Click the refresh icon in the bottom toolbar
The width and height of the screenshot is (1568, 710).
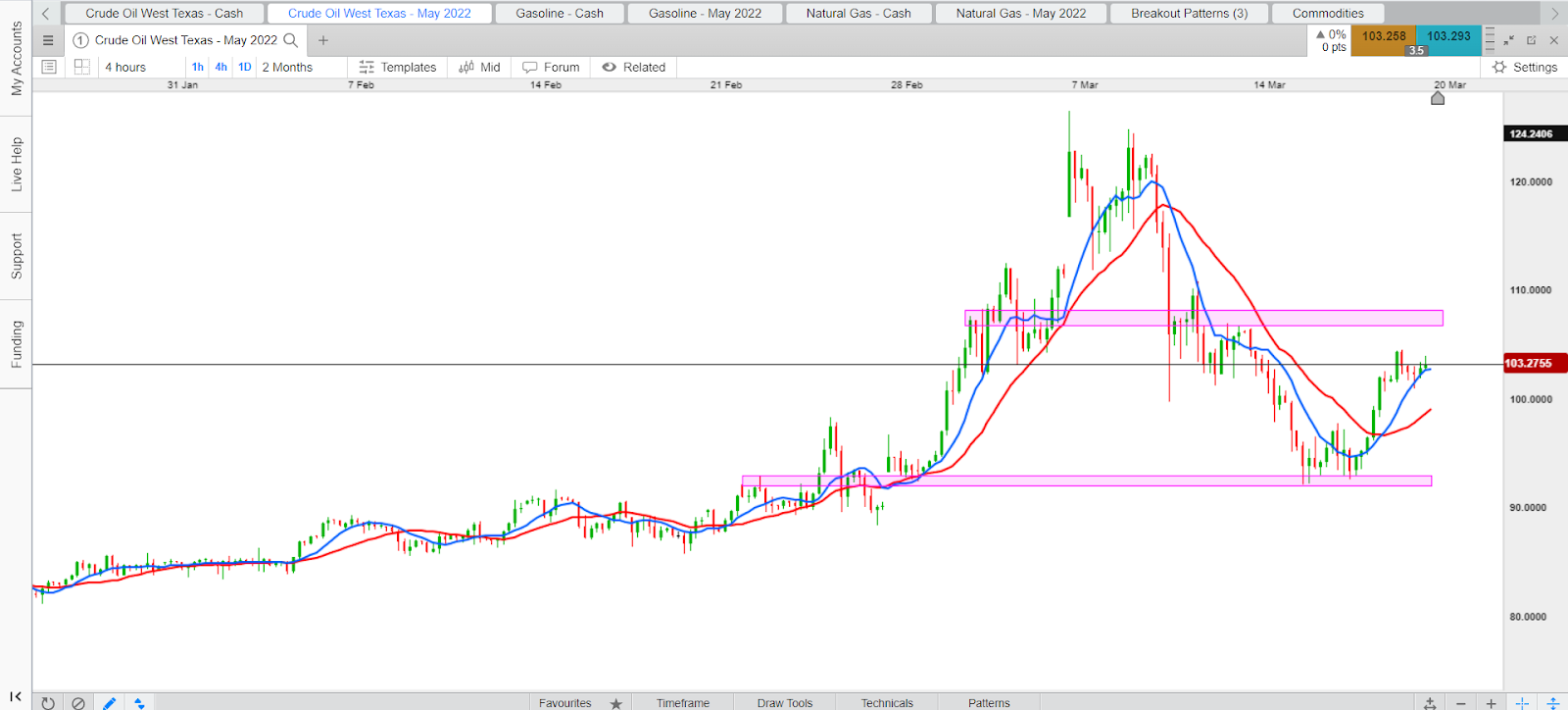(48, 703)
